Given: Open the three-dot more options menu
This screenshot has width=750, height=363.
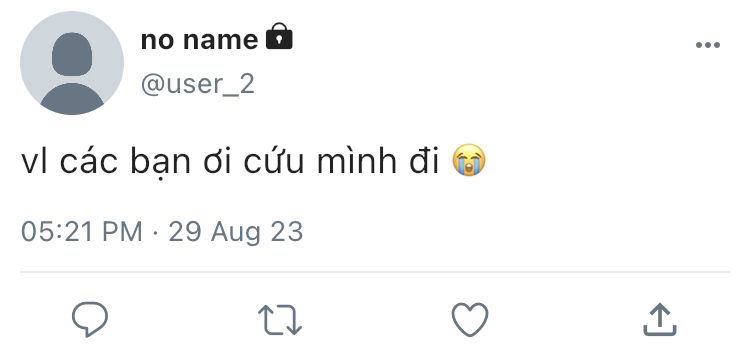Looking at the screenshot, I should click(x=708, y=45).
